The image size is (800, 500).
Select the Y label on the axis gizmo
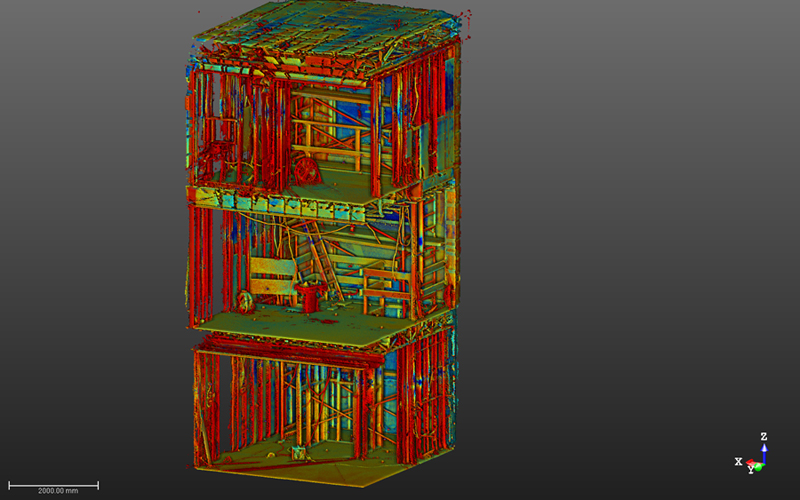(751, 471)
